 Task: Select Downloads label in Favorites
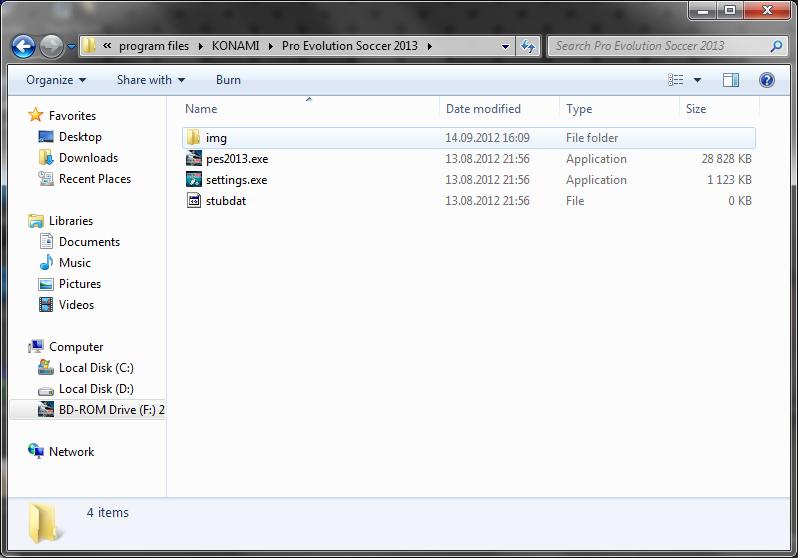tap(89, 158)
